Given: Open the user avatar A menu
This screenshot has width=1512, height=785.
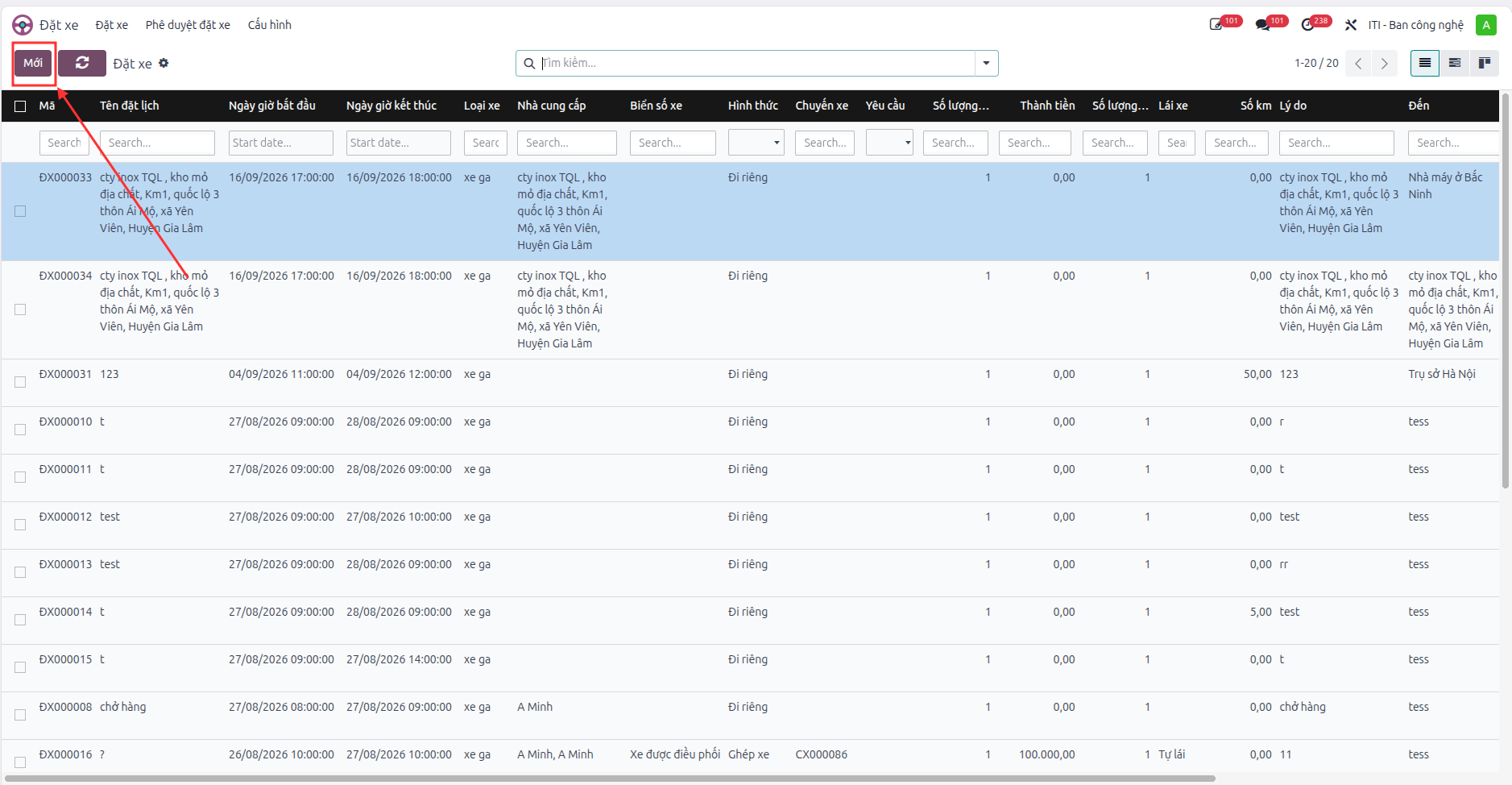Looking at the screenshot, I should (x=1485, y=25).
